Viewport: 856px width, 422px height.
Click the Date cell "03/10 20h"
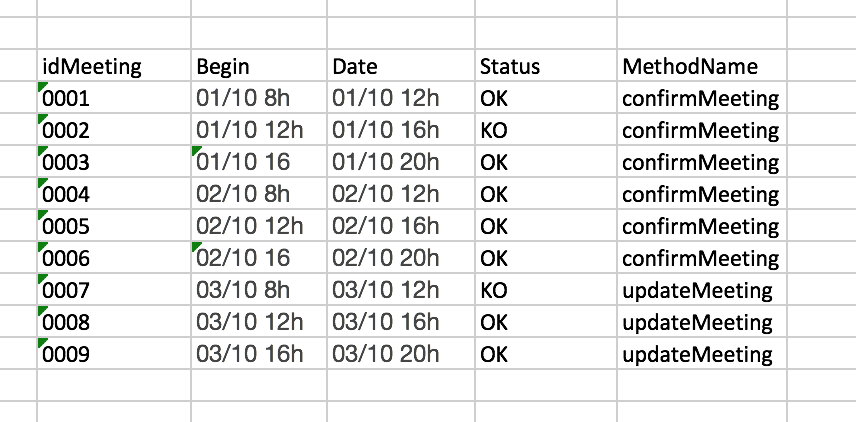[x=386, y=354]
